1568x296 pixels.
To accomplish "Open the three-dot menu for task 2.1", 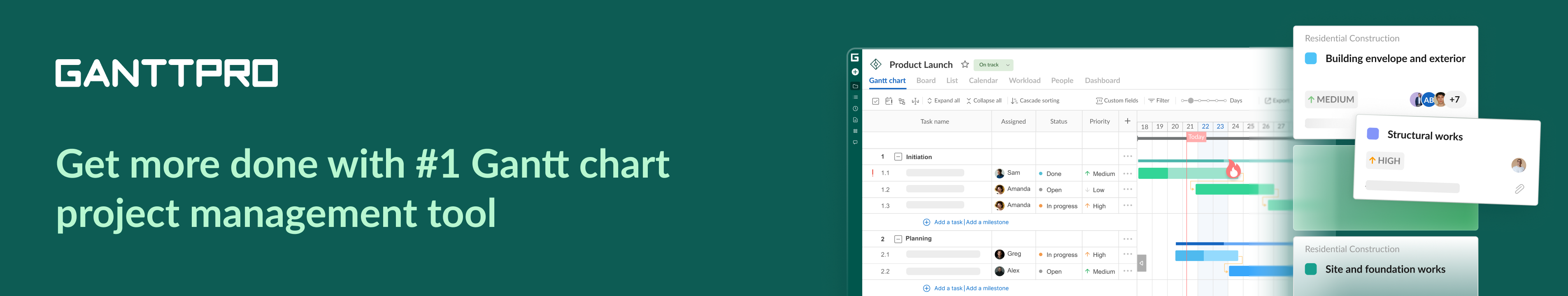I will pyautogui.click(x=1127, y=254).
